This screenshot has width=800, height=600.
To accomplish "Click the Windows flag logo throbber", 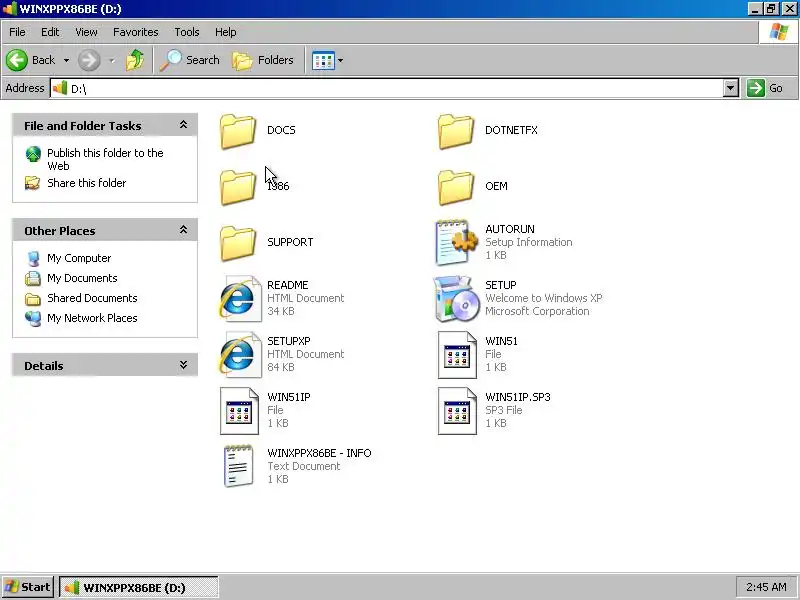I will point(779,32).
